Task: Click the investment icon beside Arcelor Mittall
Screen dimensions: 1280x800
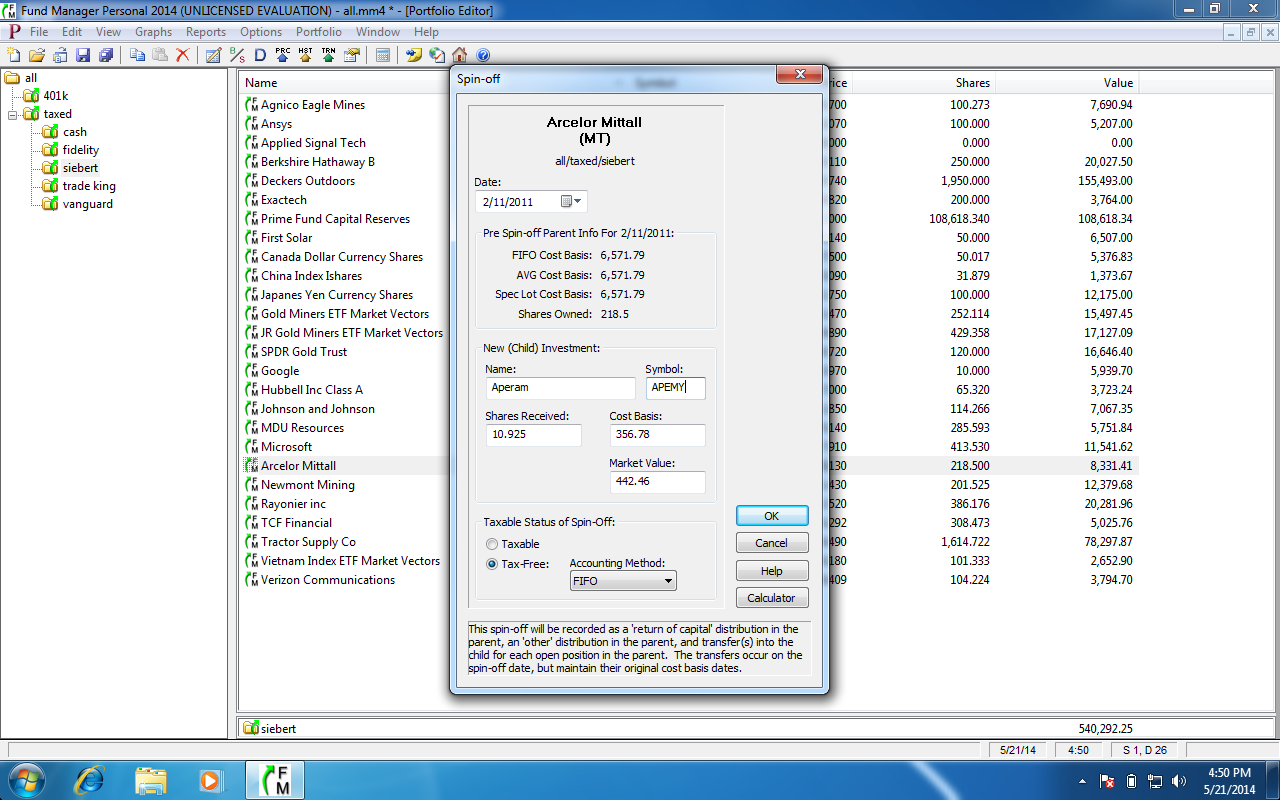Action: click(x=251, y=466)
